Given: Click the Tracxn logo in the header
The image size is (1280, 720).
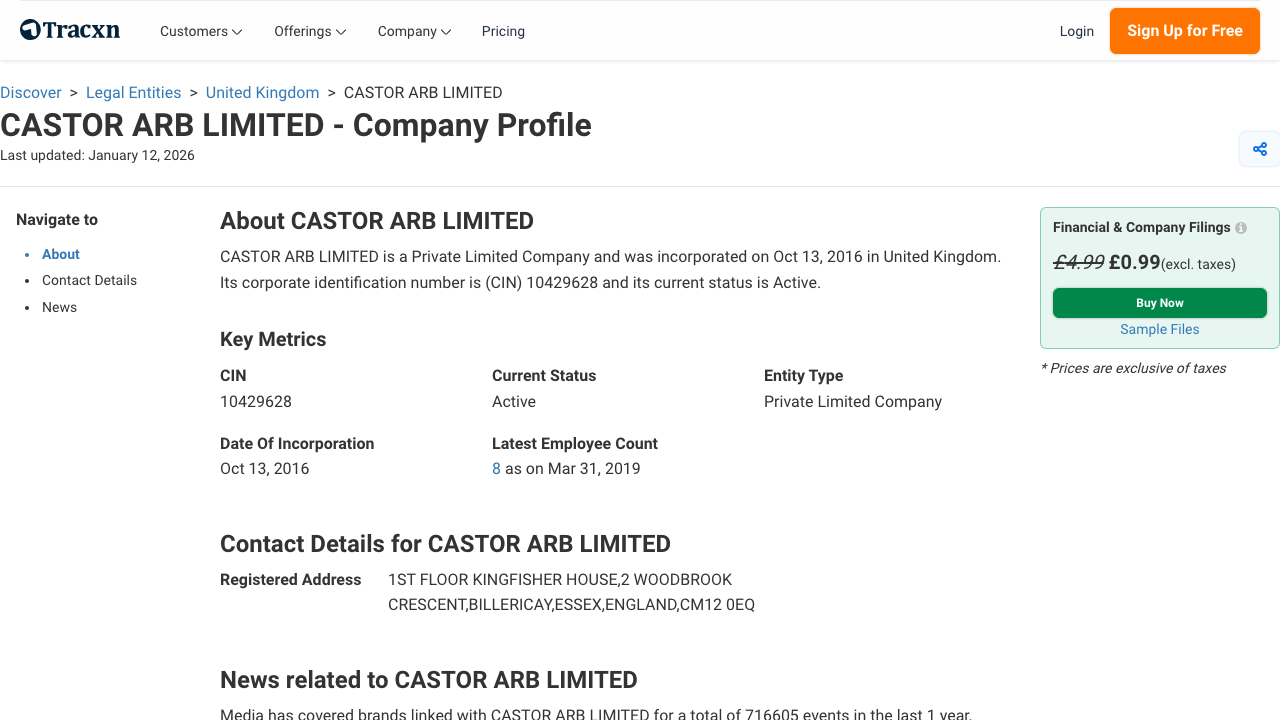Looking at the screenshot, I should coord(69,29).
